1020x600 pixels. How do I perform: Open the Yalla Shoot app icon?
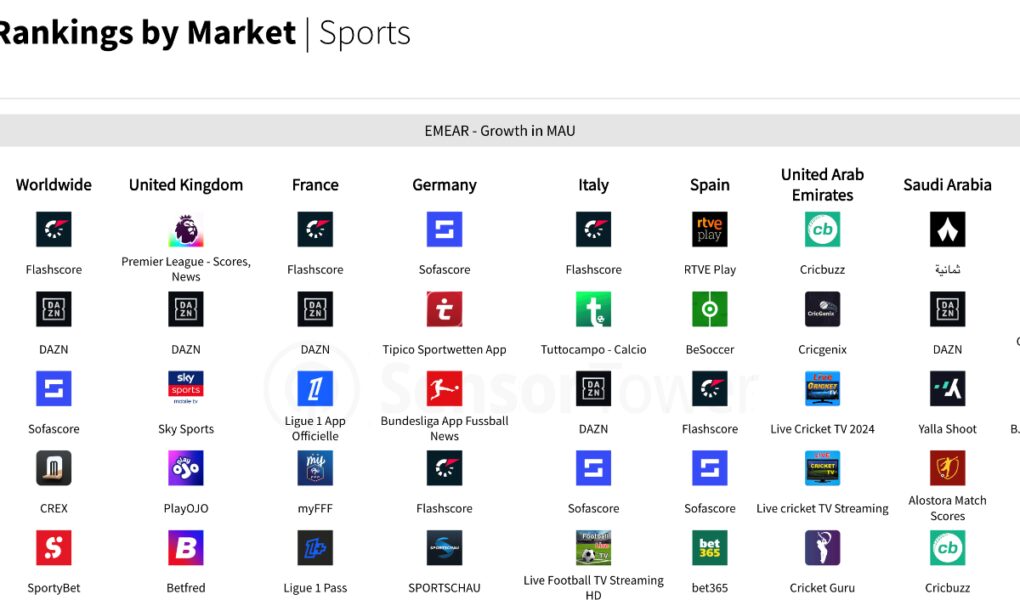click(947, 388)
